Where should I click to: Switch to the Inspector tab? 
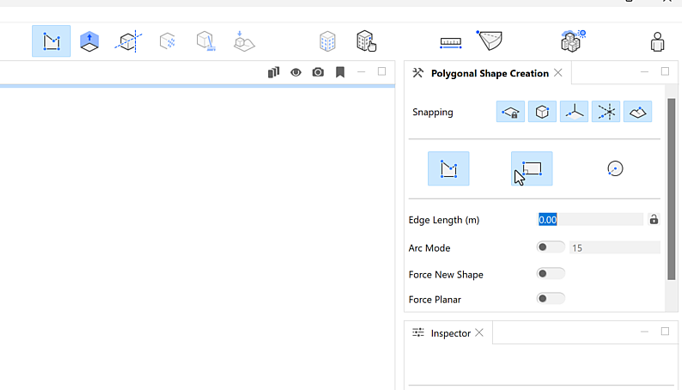451,333
